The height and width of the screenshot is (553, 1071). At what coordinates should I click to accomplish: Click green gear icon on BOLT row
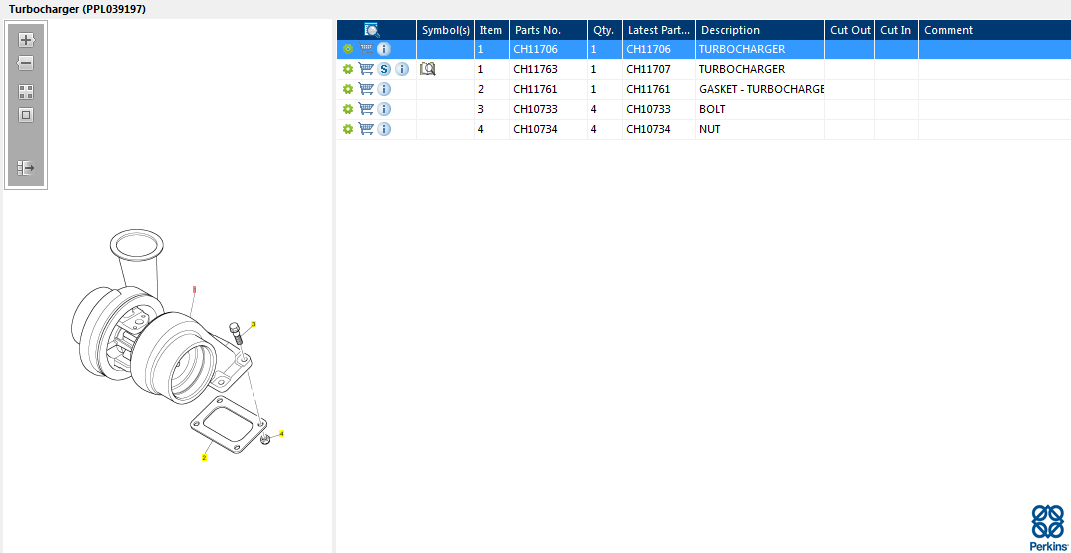(348, 109)
